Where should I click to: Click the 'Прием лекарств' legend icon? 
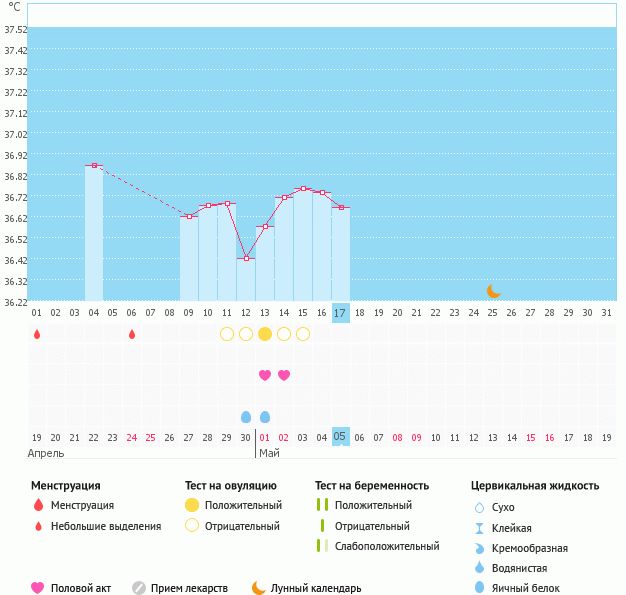[139, 588]
